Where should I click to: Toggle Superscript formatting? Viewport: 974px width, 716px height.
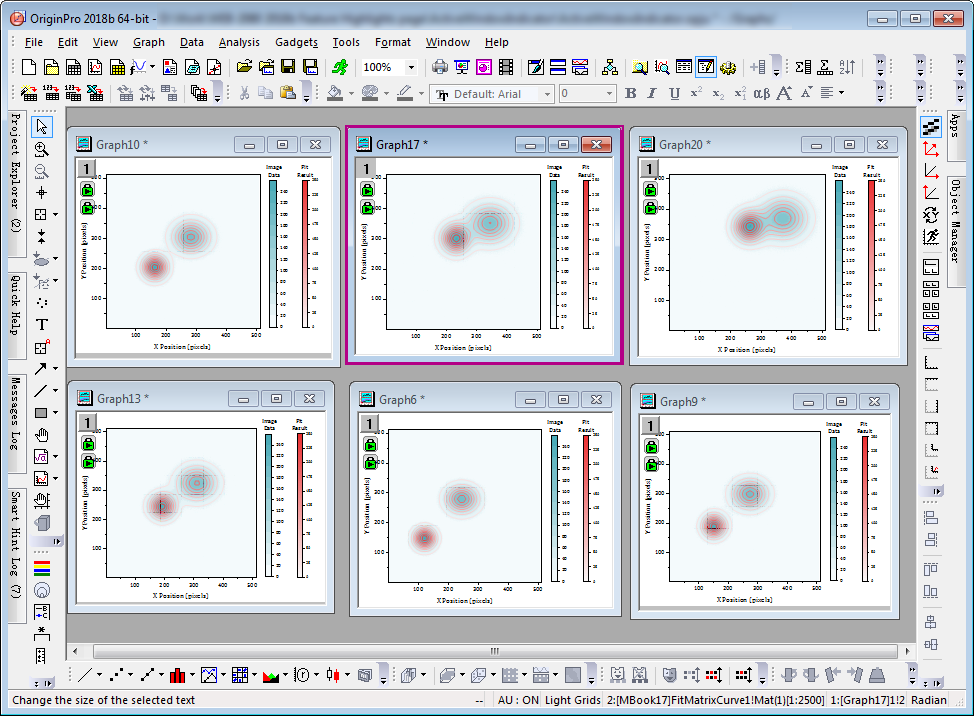pyautogui.click(x=696, y=93)
